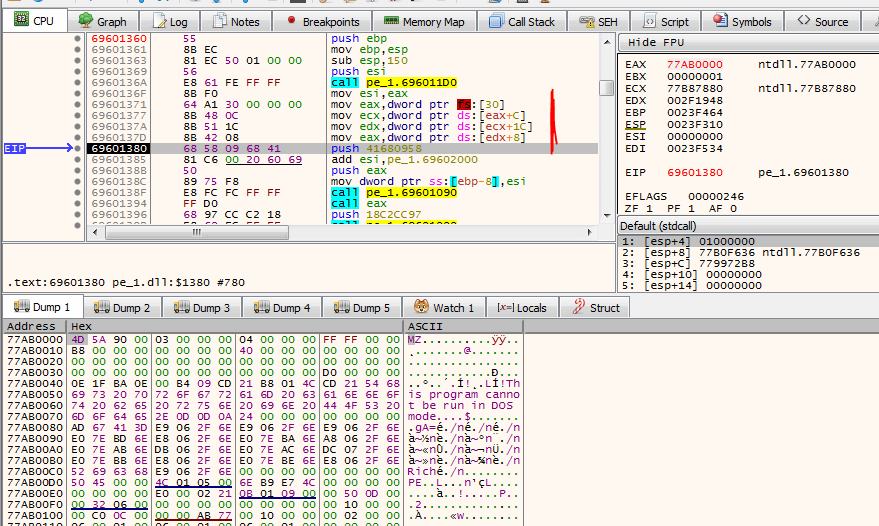Select the ECX register value 77B87880
Viewport: 879px width, 526px height.
(695, 89)
